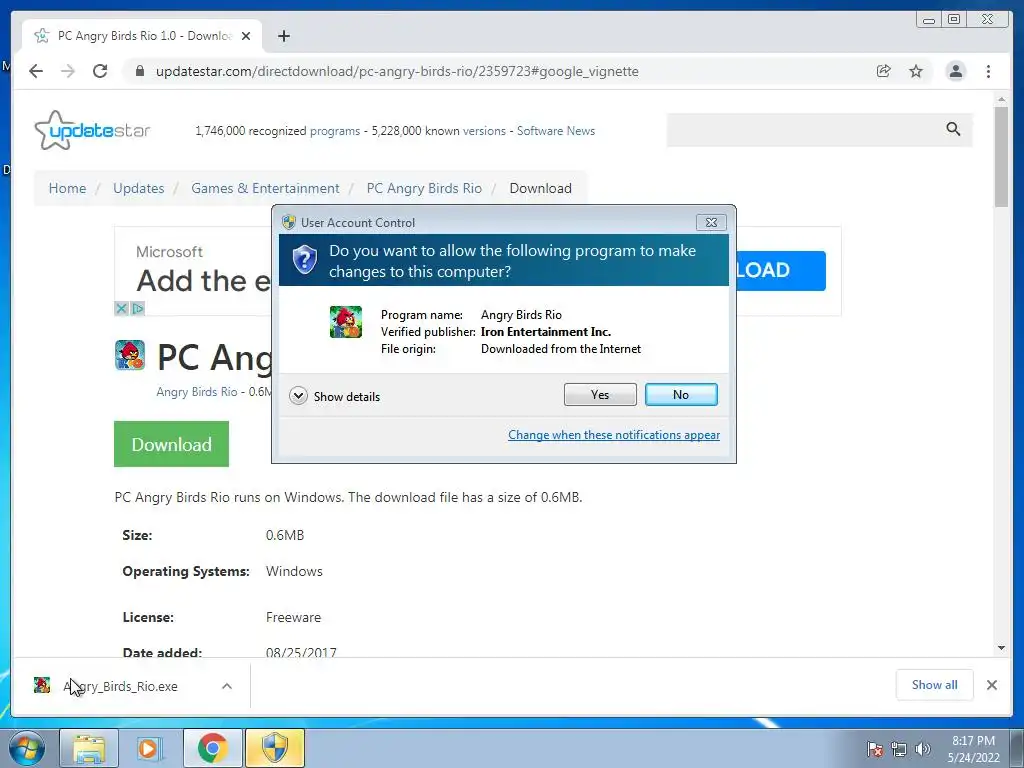Share this page via the share icon
The height and width of the screenshot is (768, 1024).
coord(883,71)
